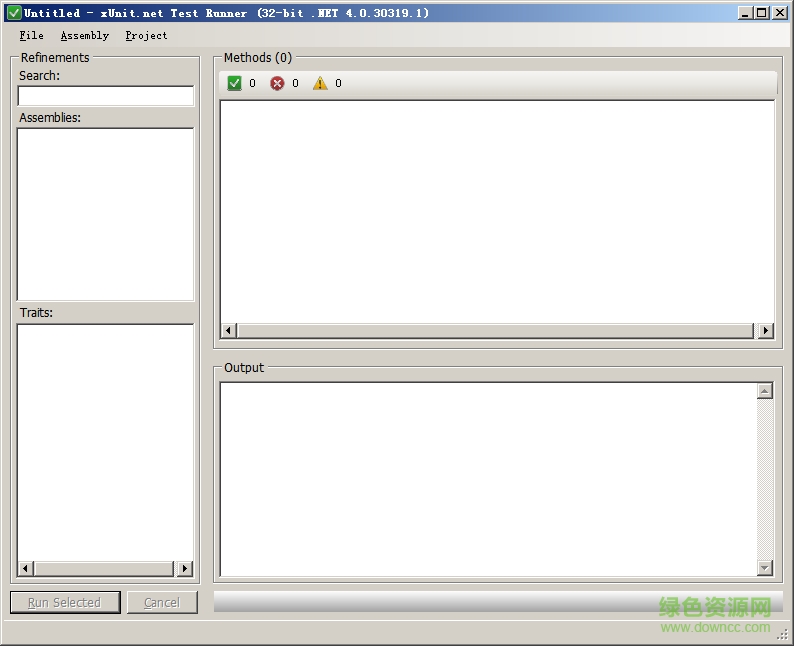
Task: Click Methods list left scroll arrow
Action: click(x=228, y=331)
